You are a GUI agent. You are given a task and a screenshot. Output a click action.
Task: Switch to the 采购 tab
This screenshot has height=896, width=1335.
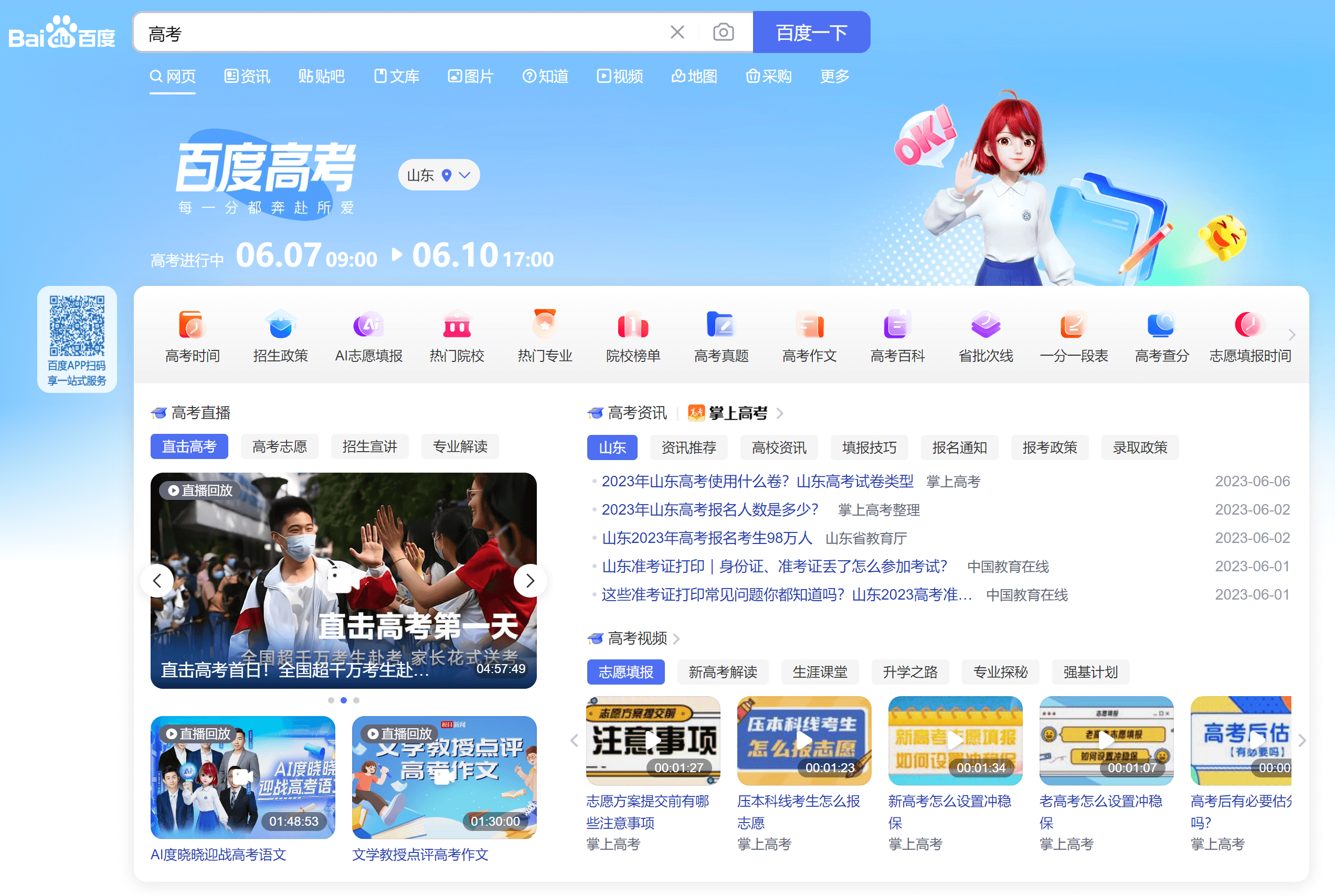pyautogui.click(x=769, y=76)
